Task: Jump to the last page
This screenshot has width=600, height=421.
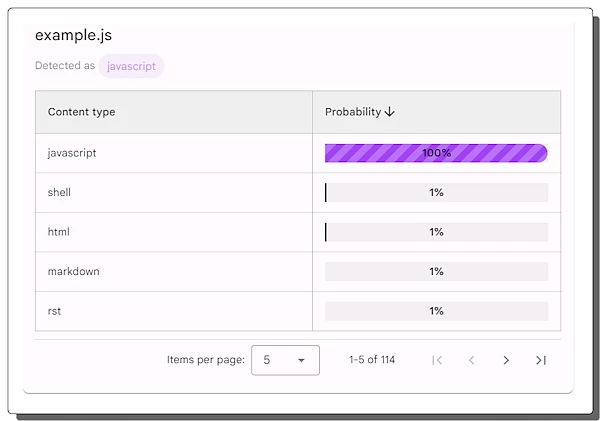Action: 541,360
